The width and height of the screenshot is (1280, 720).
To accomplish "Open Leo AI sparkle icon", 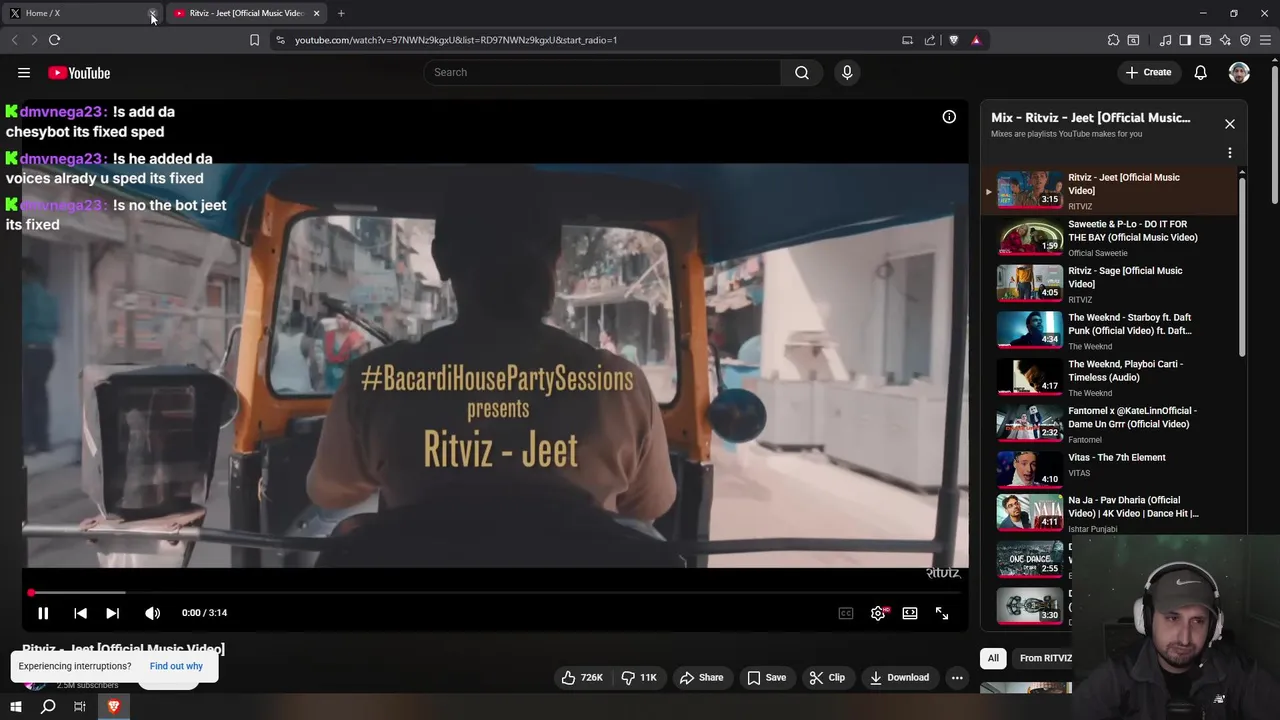I will click(1225, 40).
